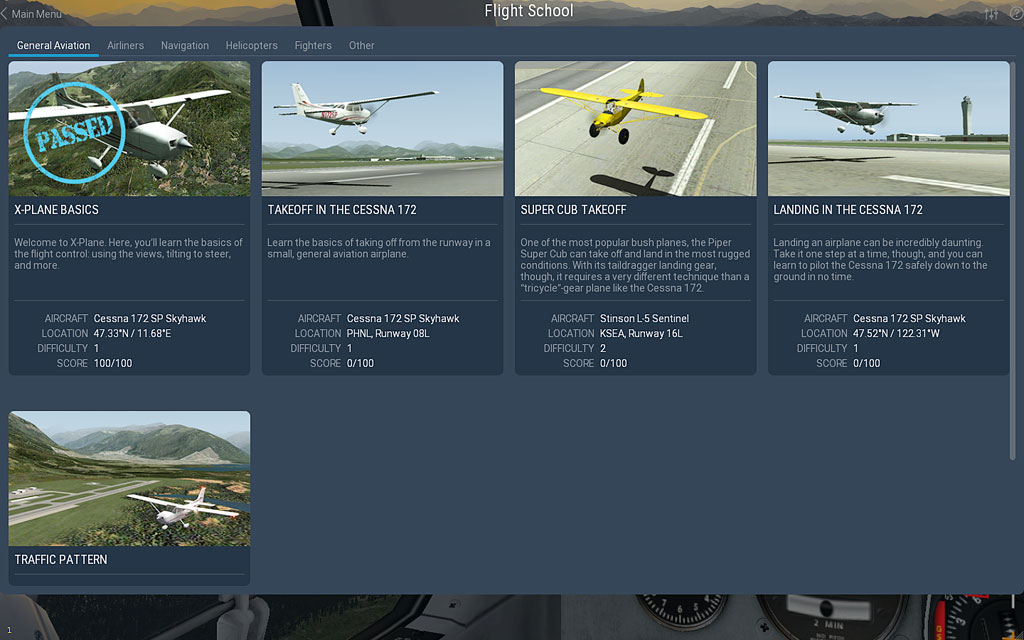Click the TRAFFIC PATTERN lesson title
Image resolution: width=1024 pixels, height=640 pixels.
coord(61,560)
